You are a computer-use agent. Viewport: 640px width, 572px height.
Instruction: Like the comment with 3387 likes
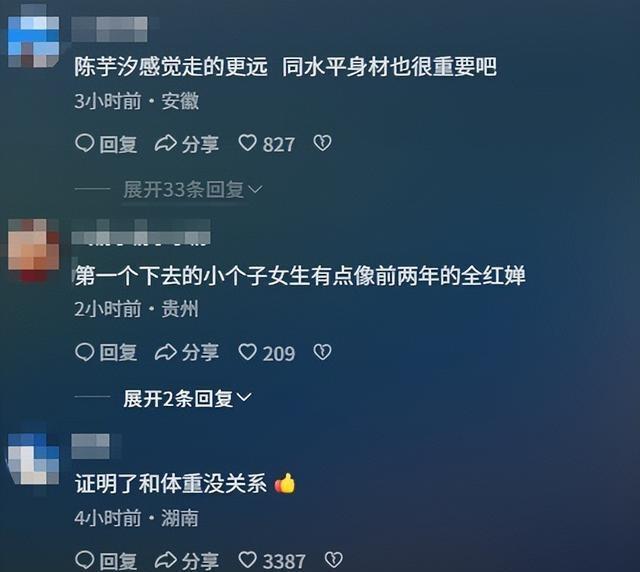coord(272,561)
